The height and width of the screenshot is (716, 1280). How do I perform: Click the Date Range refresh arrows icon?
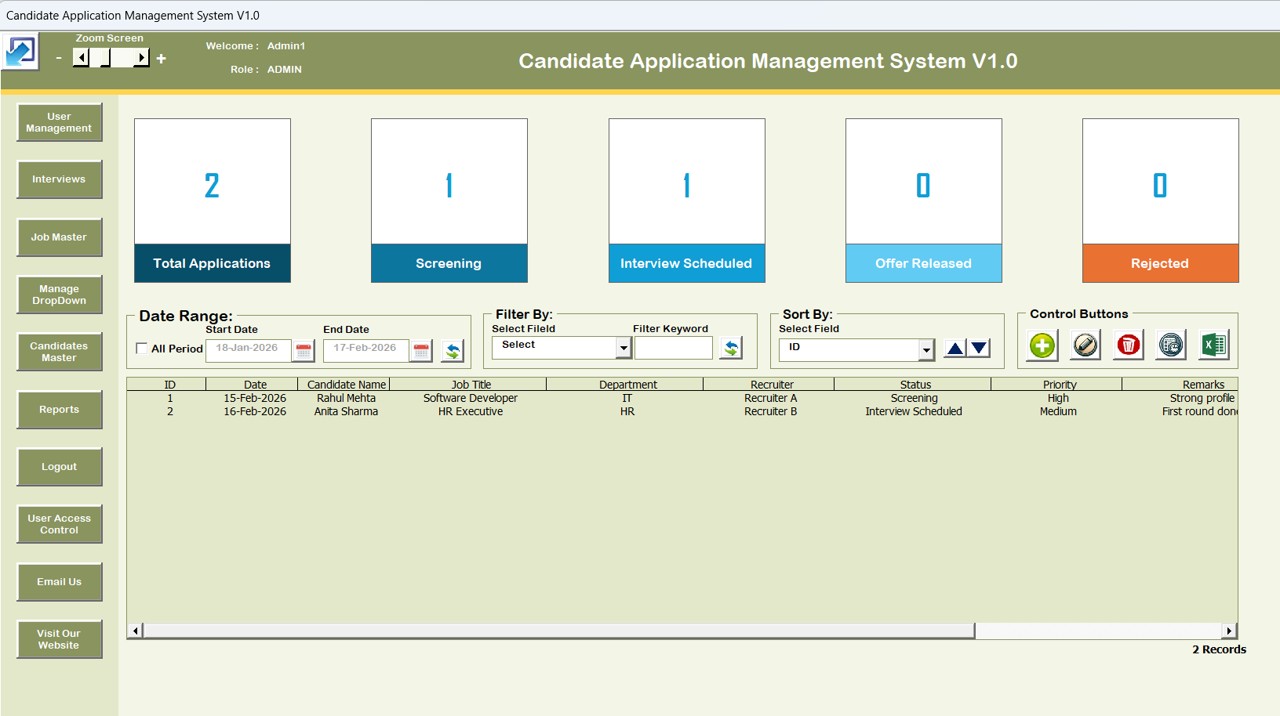tap(454, 350)
